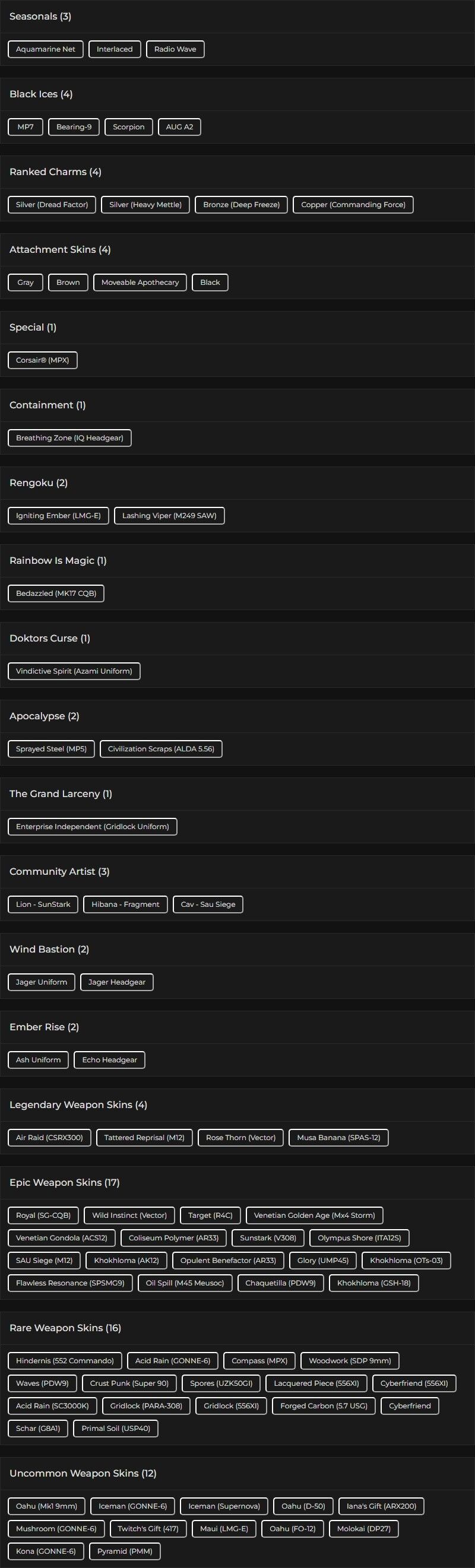Screen dimensions: 475x1568
Task: Click the Aquamarine Net seasonal tag
Action: click(x=46, y=49)
